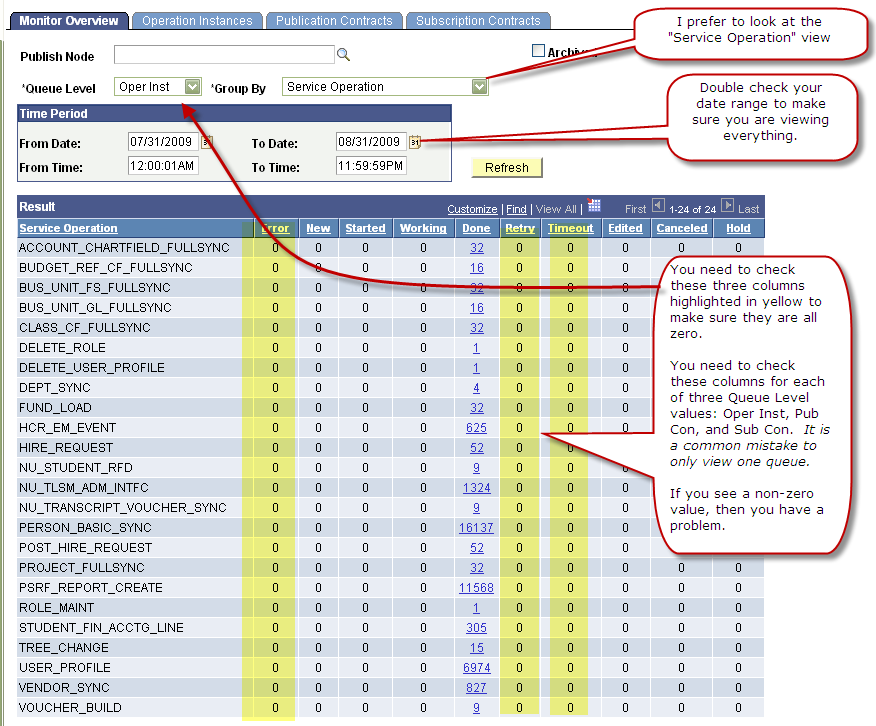Open Done count 16 for BUDGET_REF_CF_FULLSYNC
This screenshot has height=726, width=876.
pyautogui.click(x=477, y=268)
